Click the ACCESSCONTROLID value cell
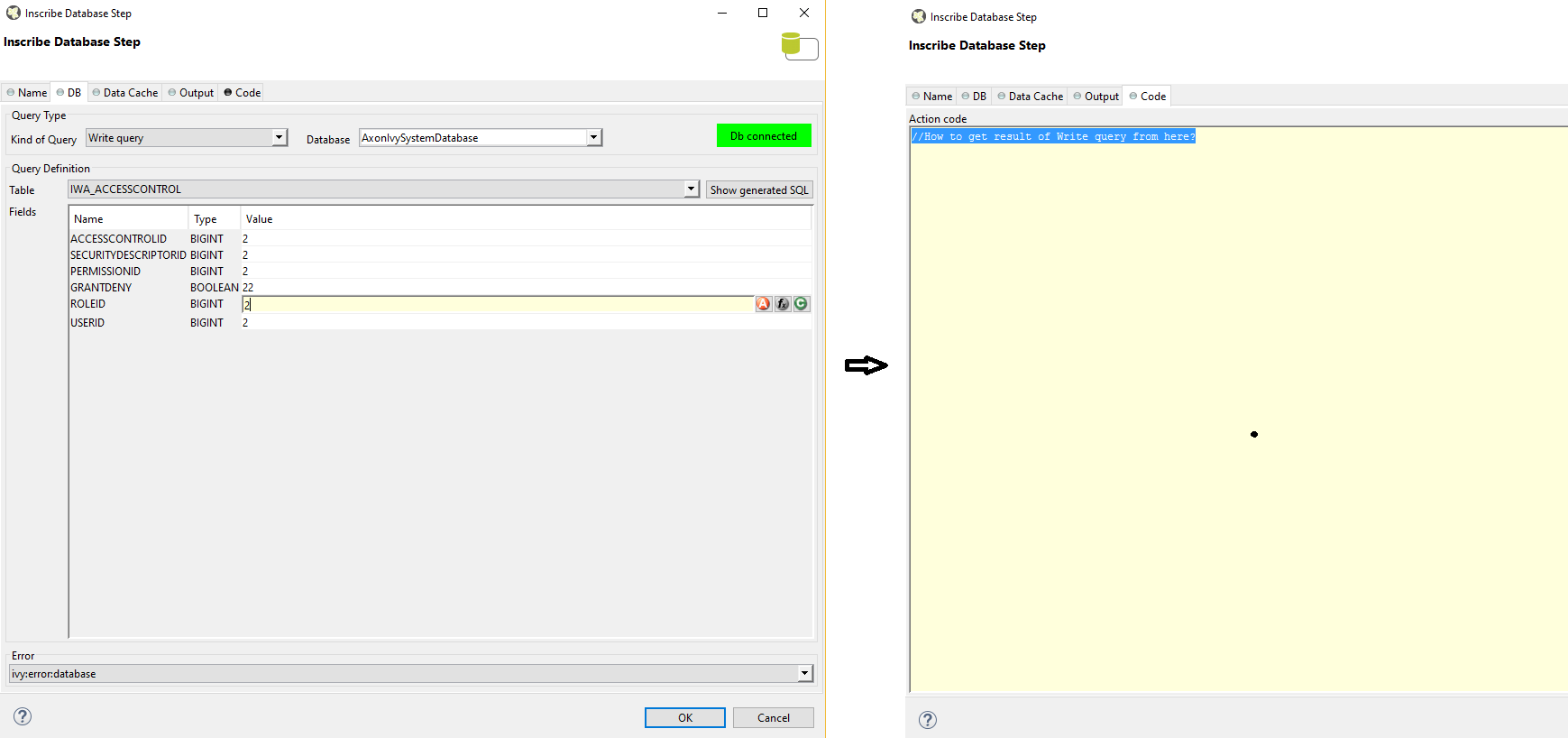 tap(526, 239)
